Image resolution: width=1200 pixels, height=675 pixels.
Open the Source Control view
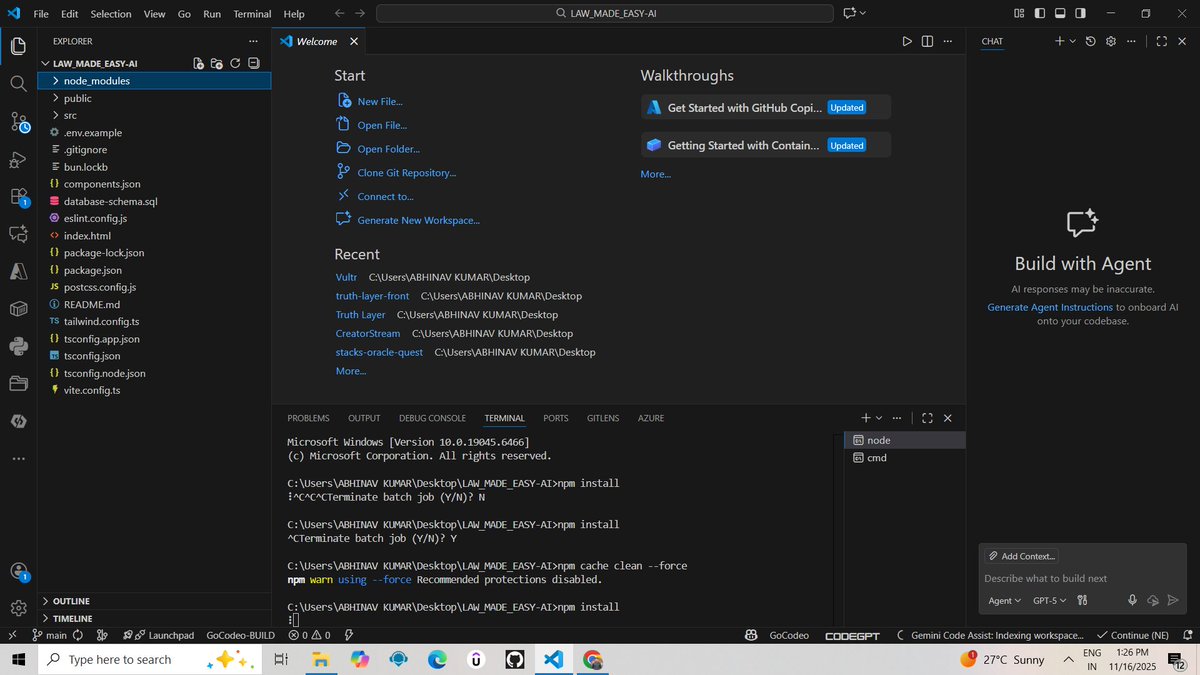(18, 122)
